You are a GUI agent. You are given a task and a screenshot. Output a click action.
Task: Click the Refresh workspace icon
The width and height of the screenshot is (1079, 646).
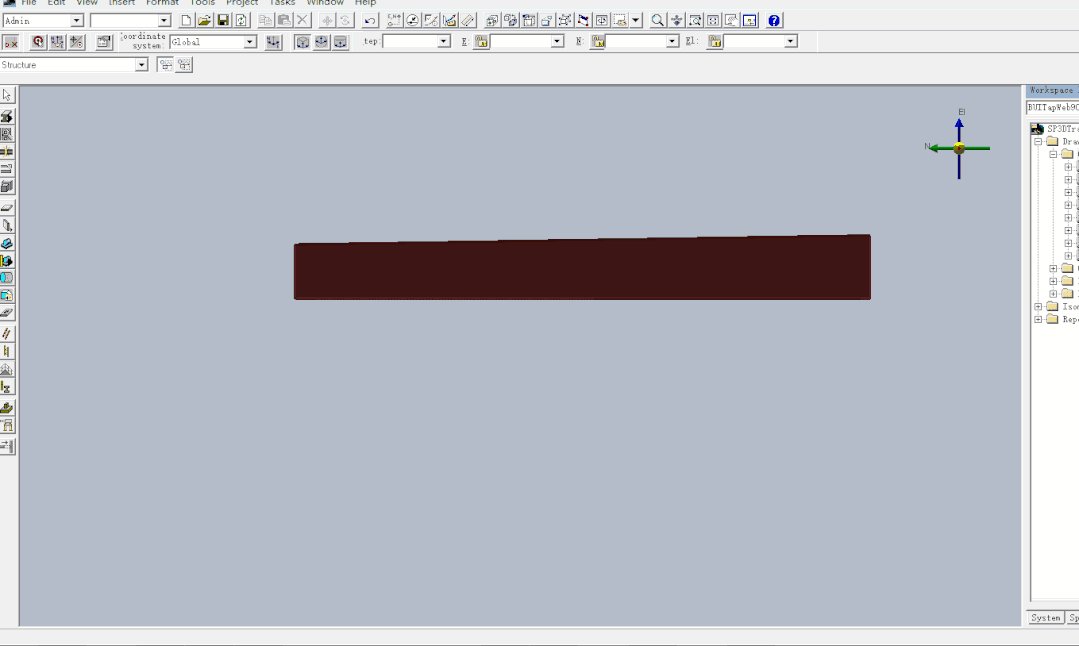pos(242,21)
